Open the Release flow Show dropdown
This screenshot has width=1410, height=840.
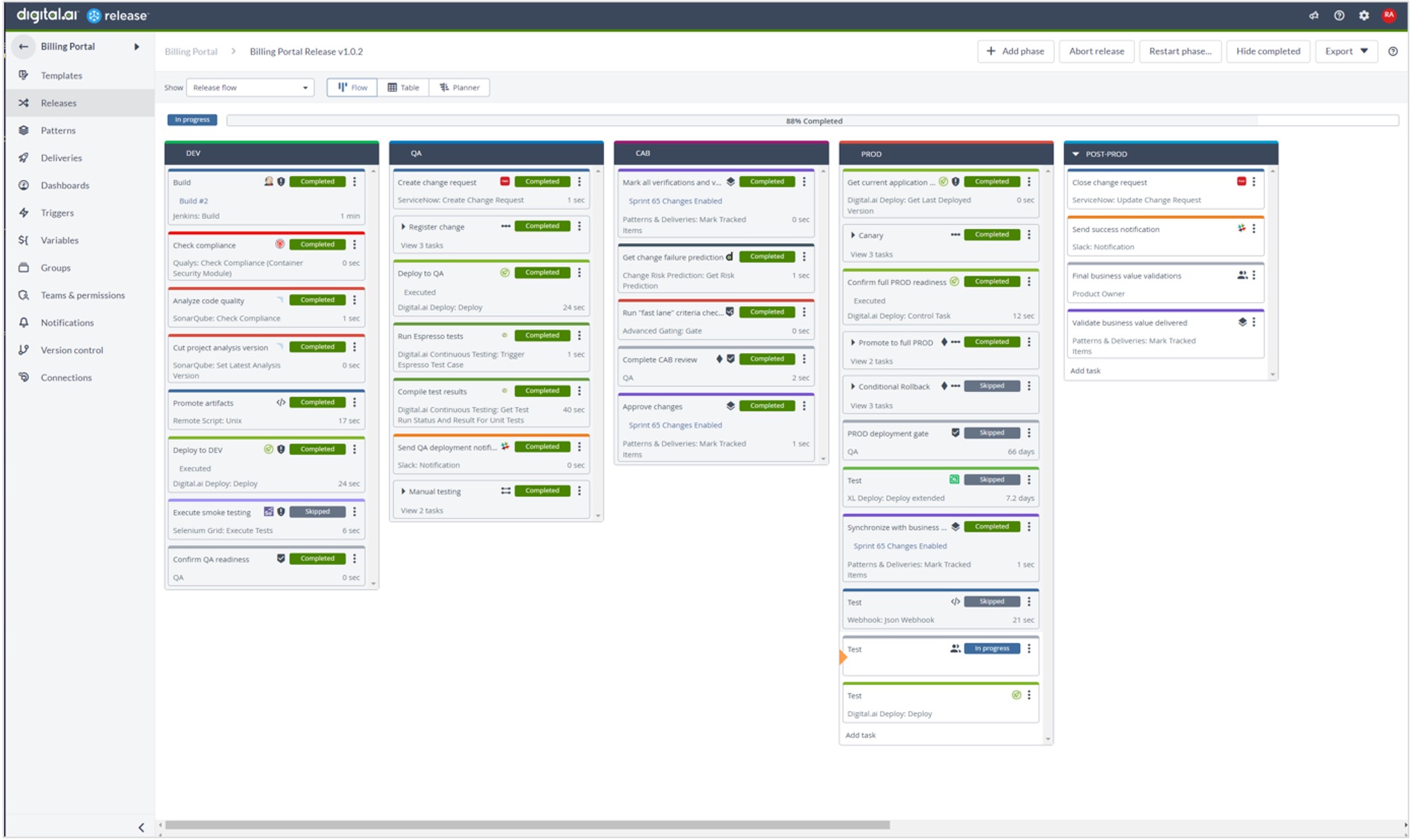[x=250, y=88]
